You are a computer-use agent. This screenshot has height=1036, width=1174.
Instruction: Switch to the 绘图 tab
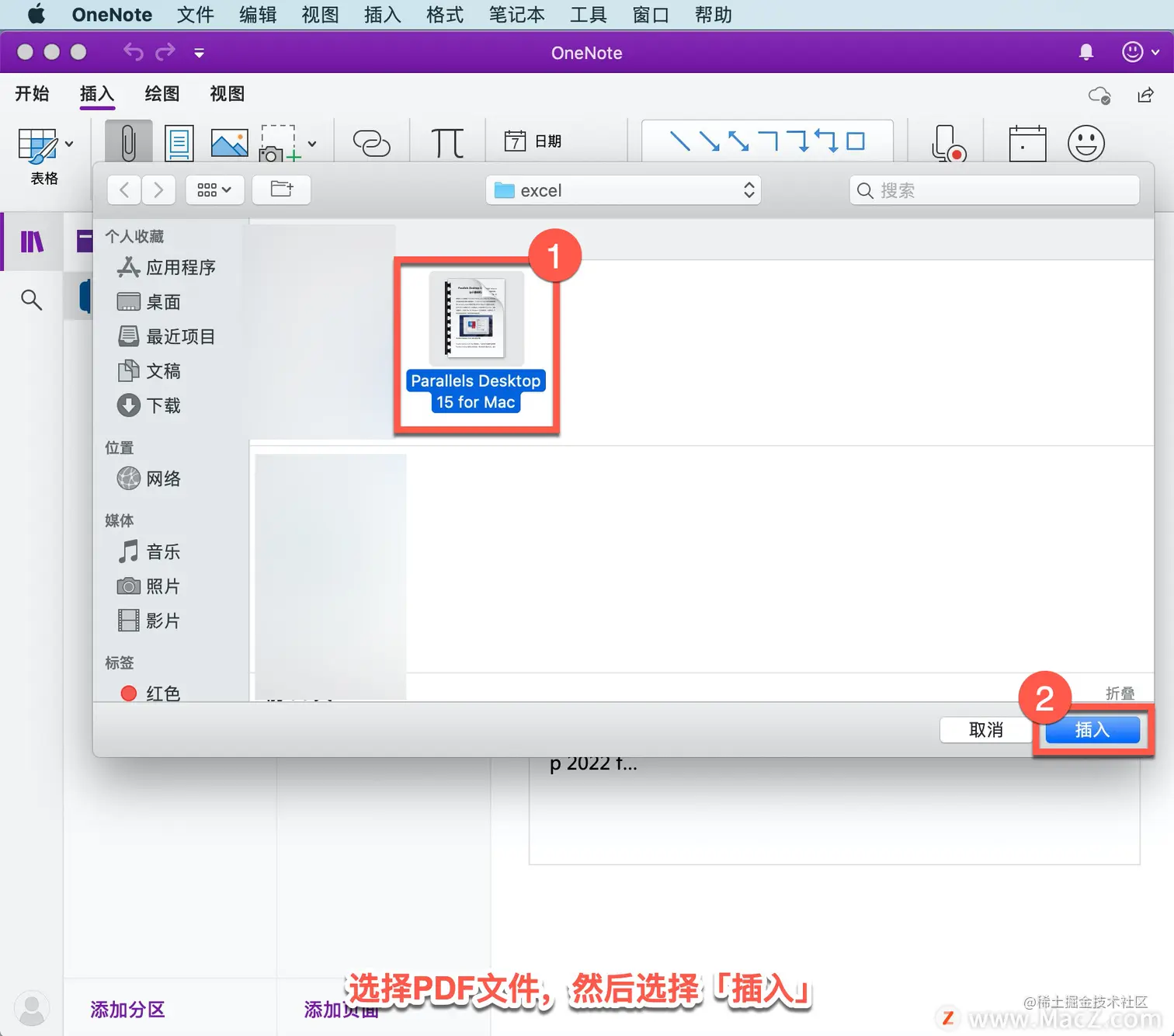pos(162,94)
